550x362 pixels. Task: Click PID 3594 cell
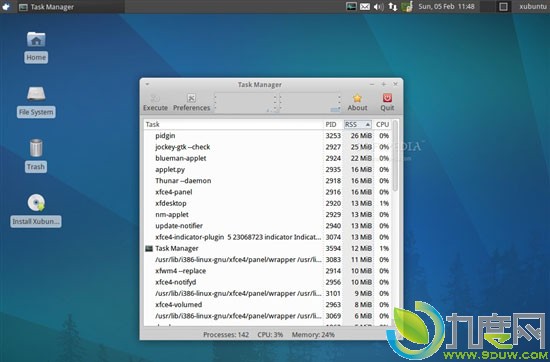pyautogui.click(x=333, y=248)
